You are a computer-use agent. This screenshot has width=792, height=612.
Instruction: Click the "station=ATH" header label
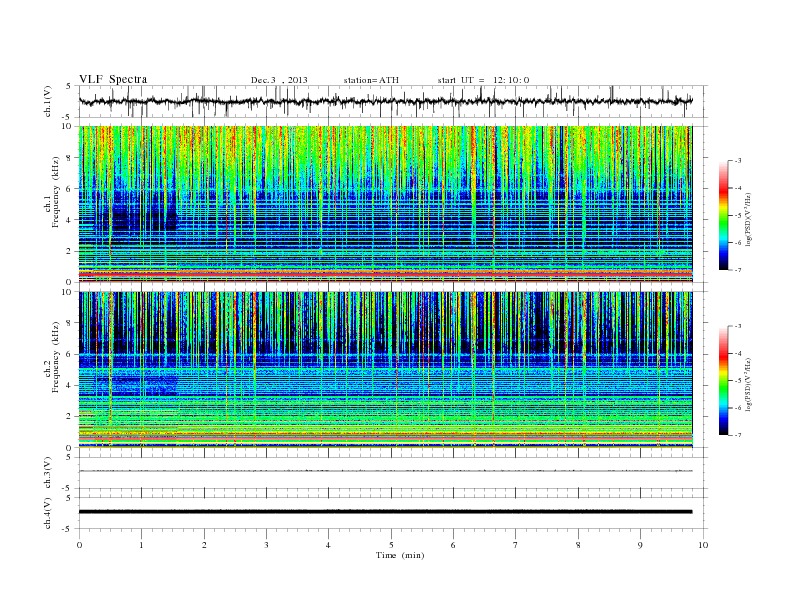(371, 80)
